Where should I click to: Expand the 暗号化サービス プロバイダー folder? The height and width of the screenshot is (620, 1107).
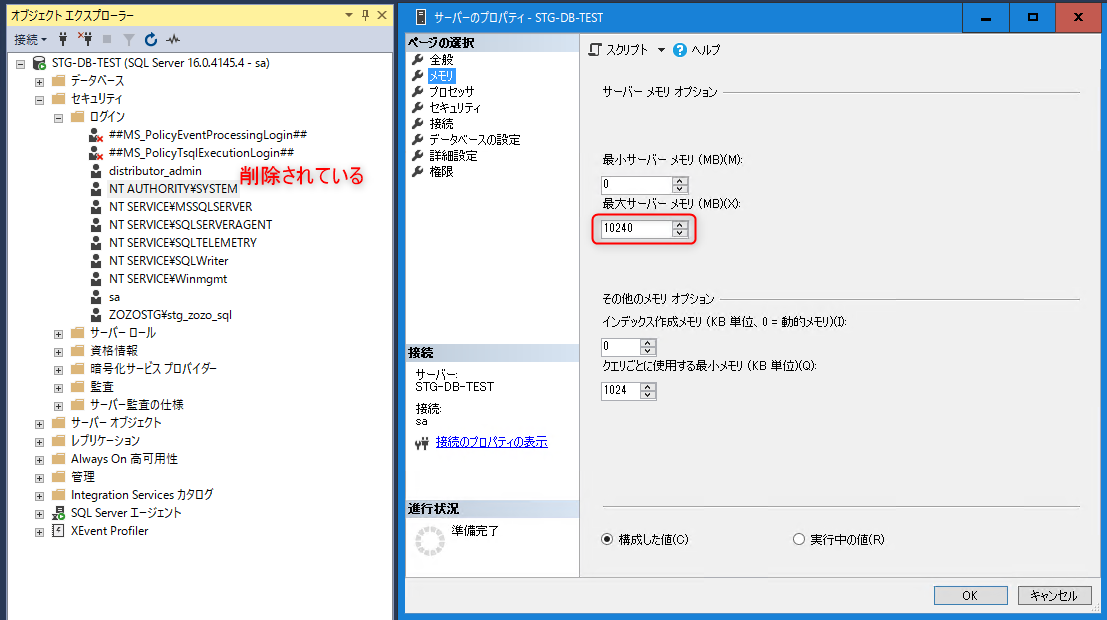click(59, 370)
